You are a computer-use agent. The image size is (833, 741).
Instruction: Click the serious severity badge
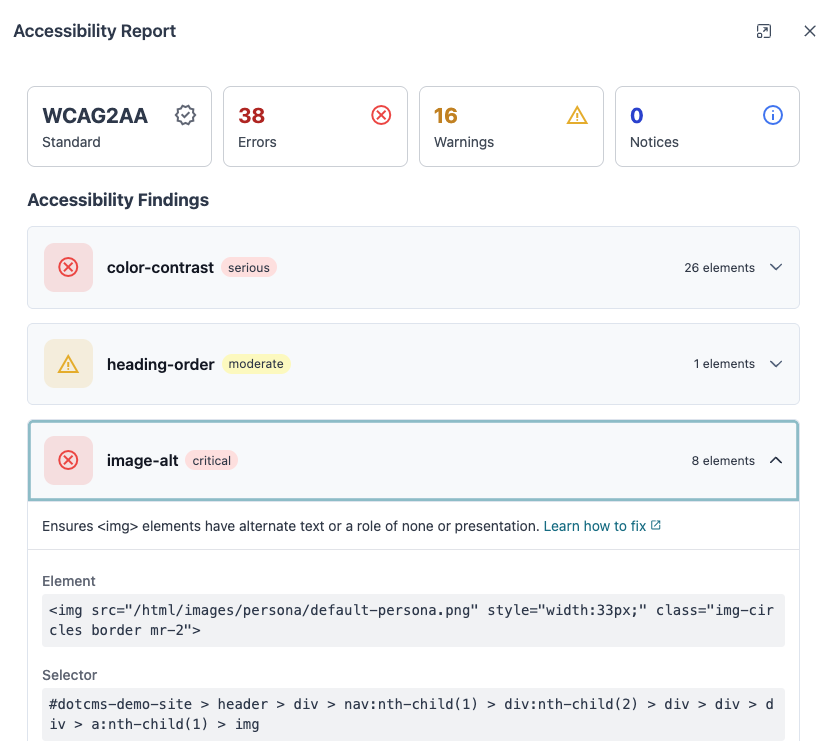249,268
